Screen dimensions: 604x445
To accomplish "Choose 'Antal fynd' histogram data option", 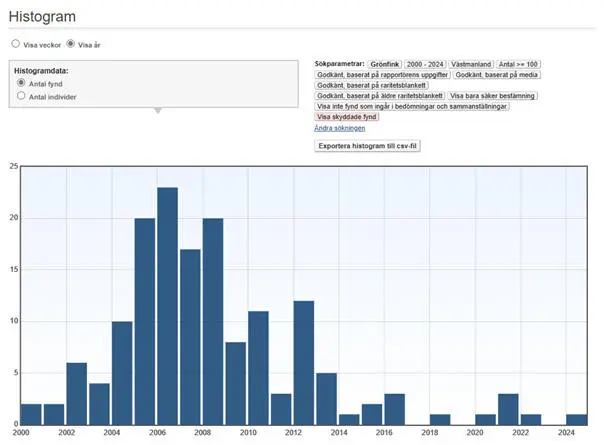I will click(22, 83).
